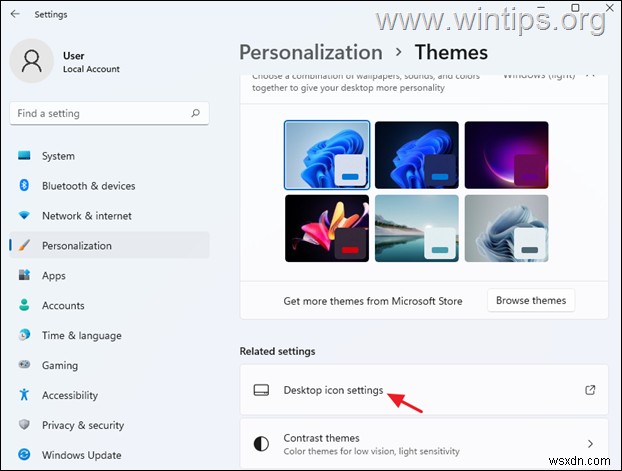Collapse the current theme dropdown chevron
The image size is (622, 471).
[x=590, y=74]
